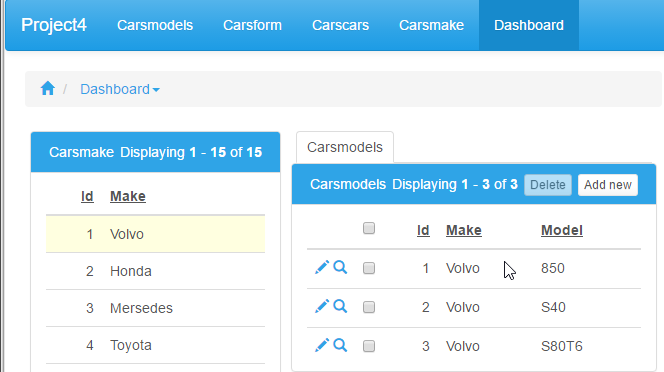
Task: View Volvo 850 details with magnifier icon
Action: pyautogui.click(x=340, y=267)
